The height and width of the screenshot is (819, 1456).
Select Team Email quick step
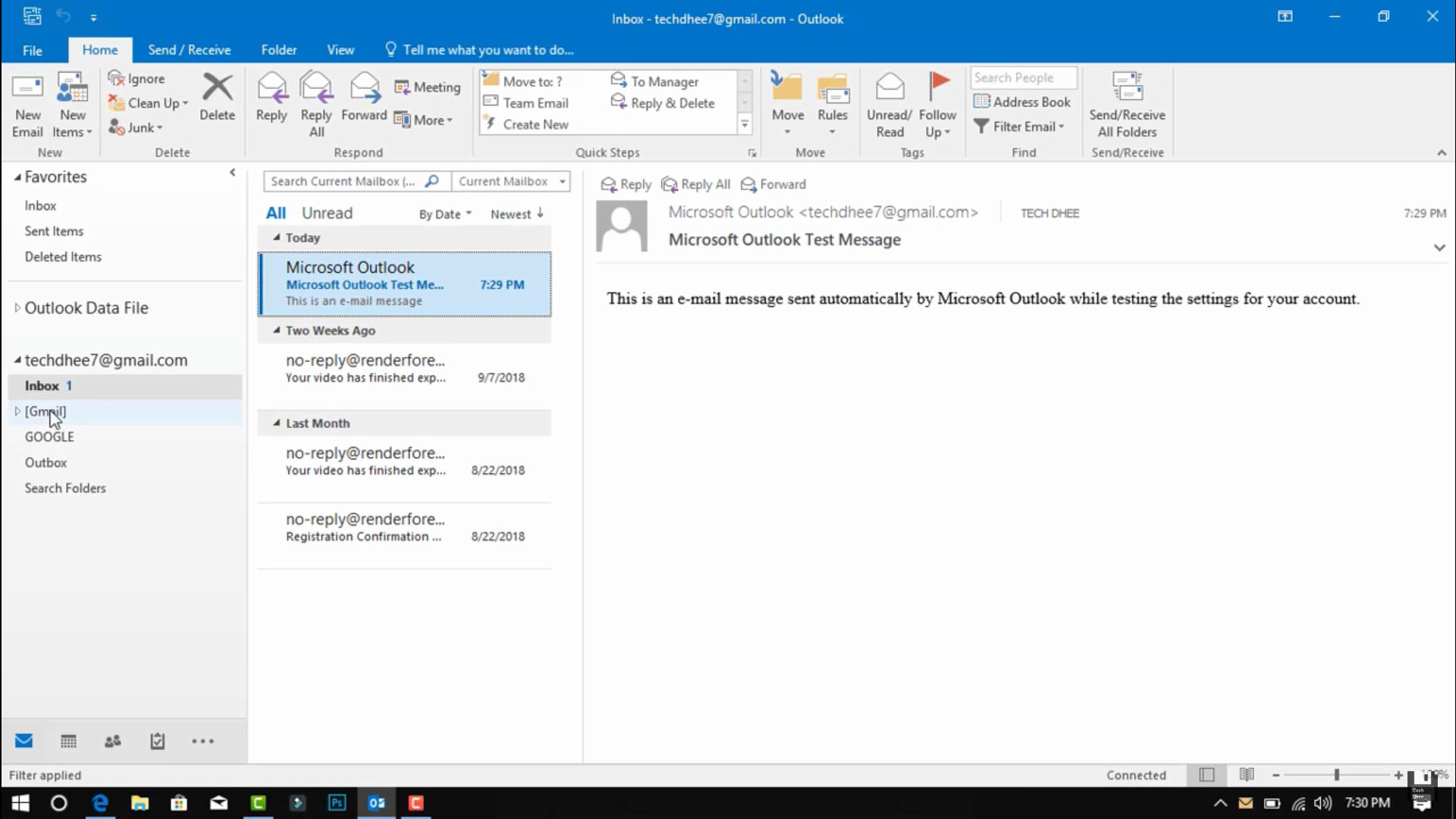[x=526, y=102]
